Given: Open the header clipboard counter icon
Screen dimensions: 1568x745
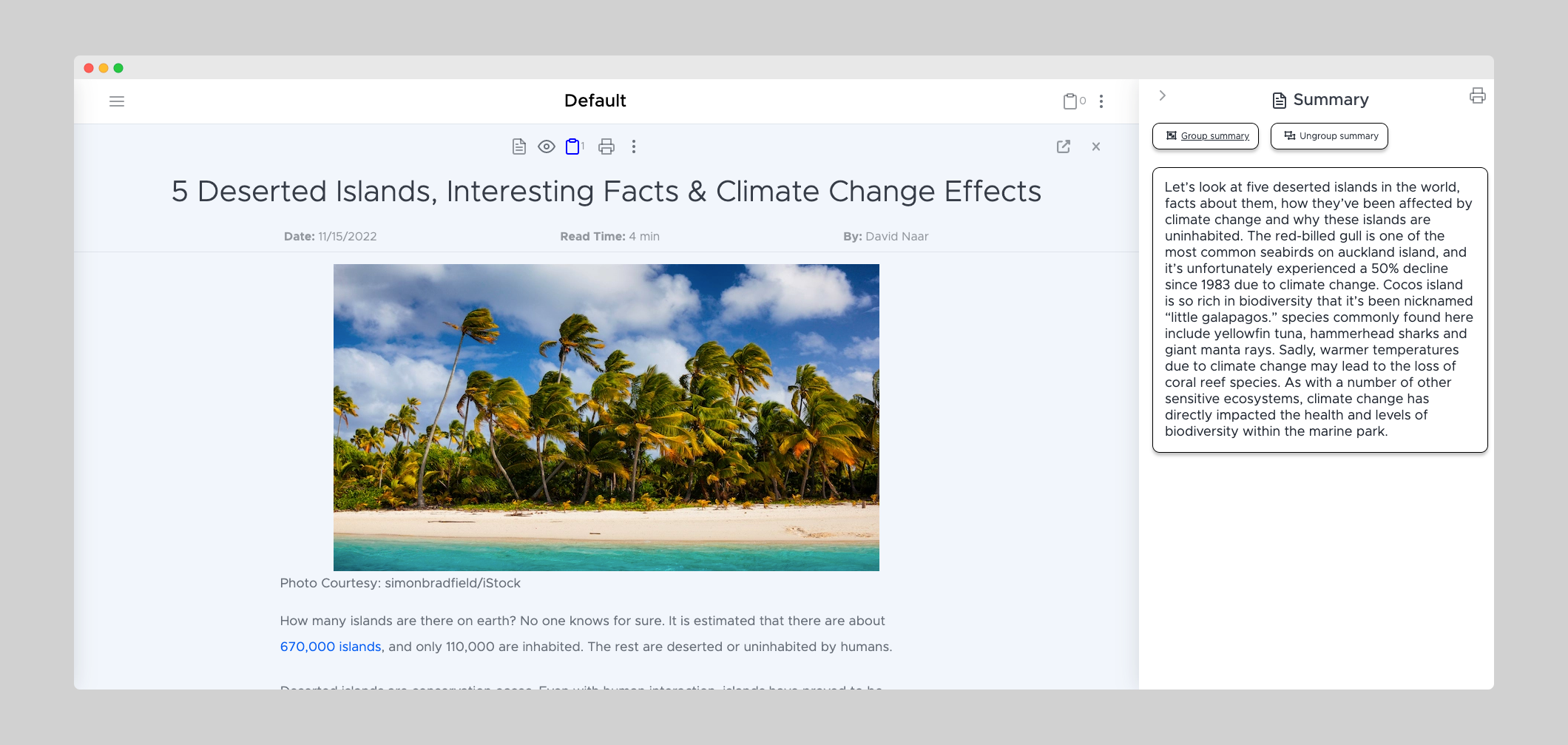Looking at the screenshot, I should click(1074, 101).
